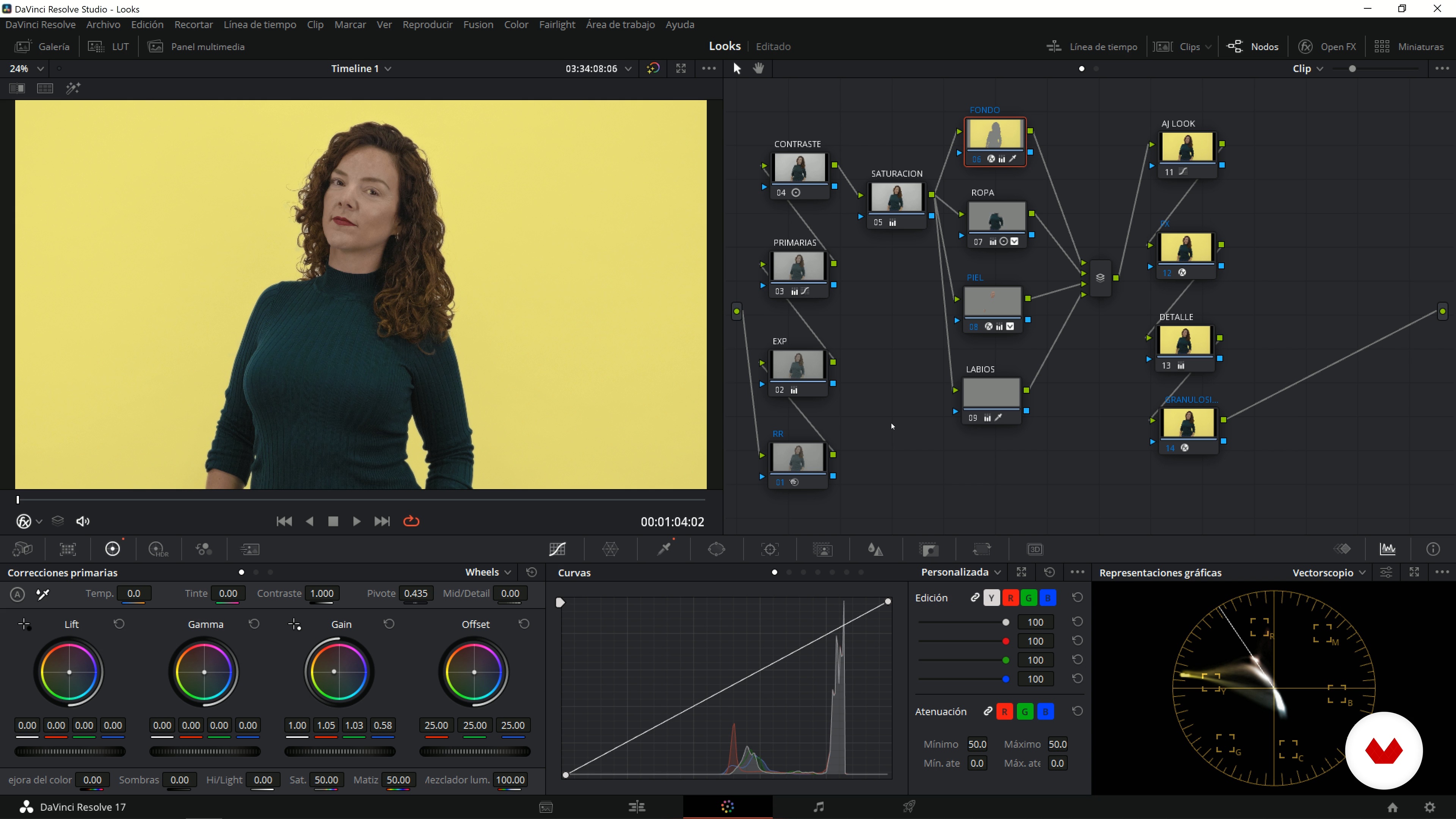Open the Keyframes panel

tap(1342, 549)
